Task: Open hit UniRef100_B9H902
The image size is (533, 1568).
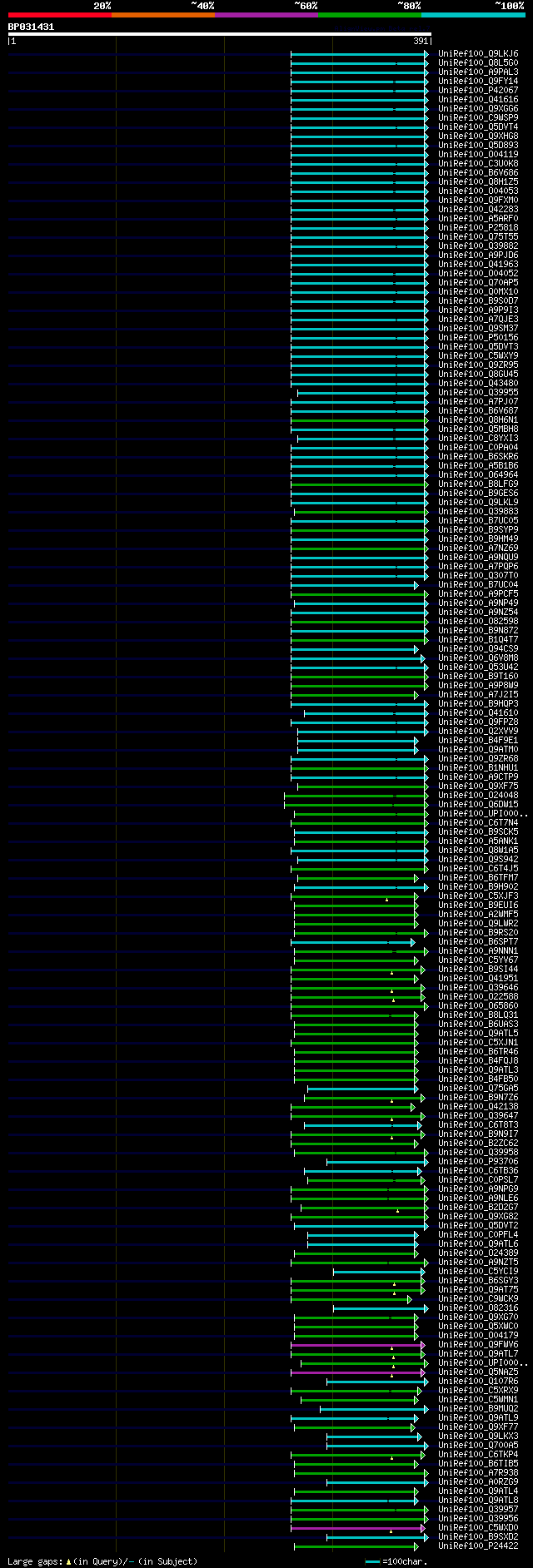Action: point(478,886)
